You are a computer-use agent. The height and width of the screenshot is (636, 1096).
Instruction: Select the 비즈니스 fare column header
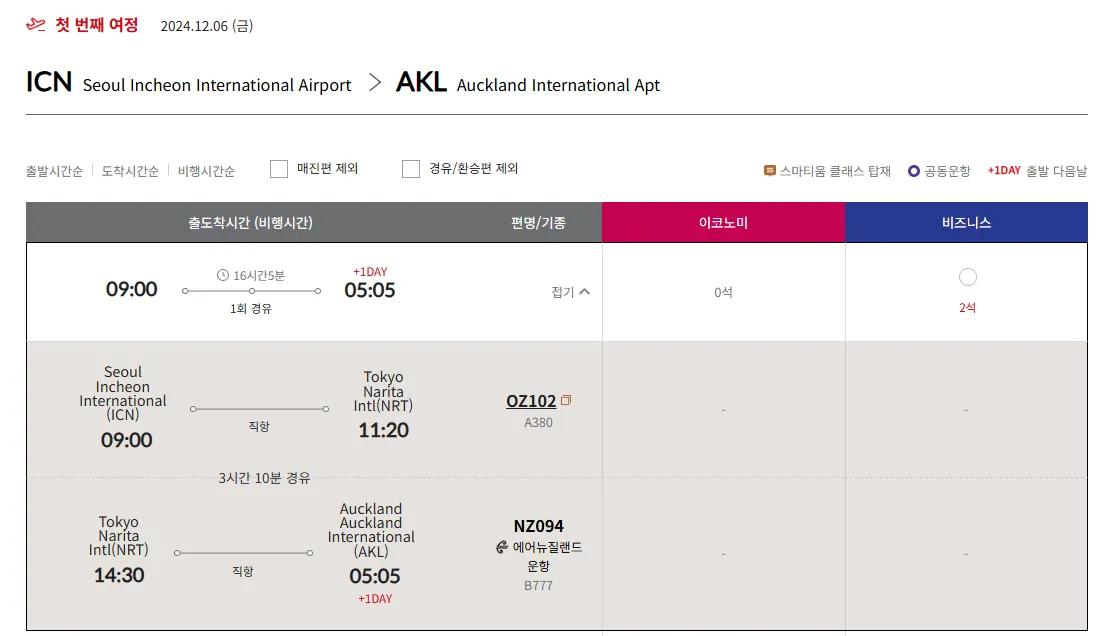point(966,223)
